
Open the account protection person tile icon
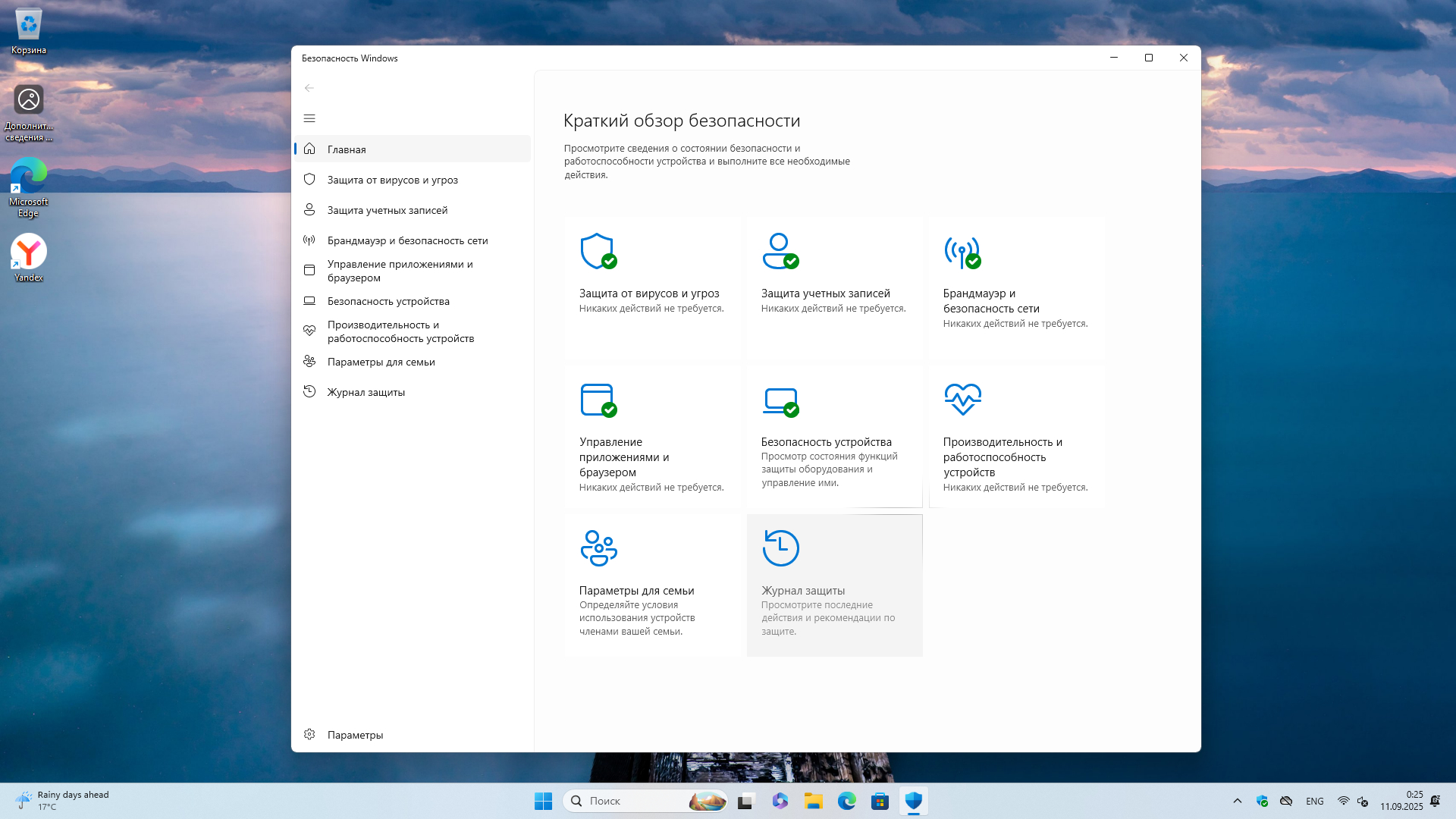click(780, 251)
